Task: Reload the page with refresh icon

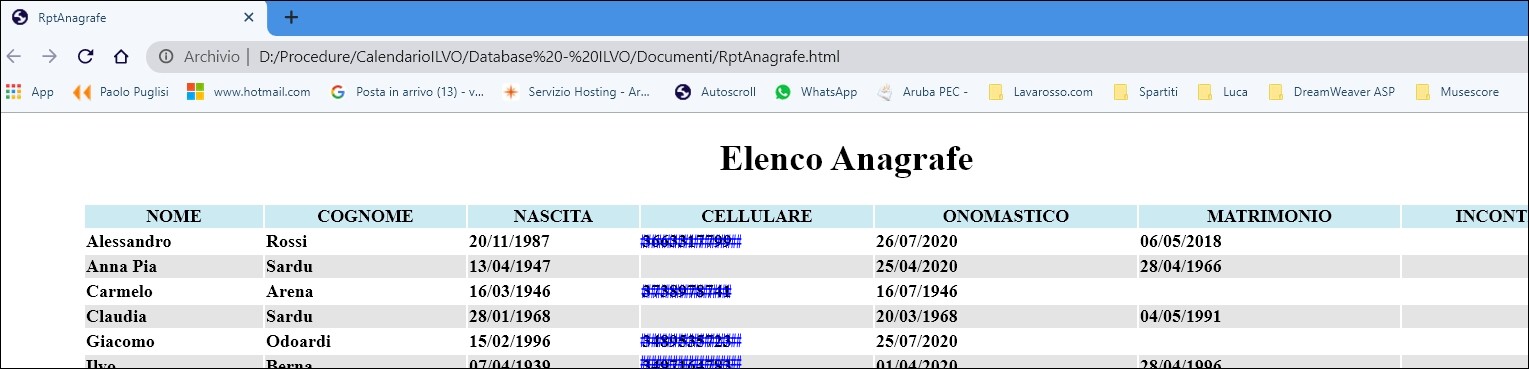Action: pyautogui.click(x=85, y=56)
